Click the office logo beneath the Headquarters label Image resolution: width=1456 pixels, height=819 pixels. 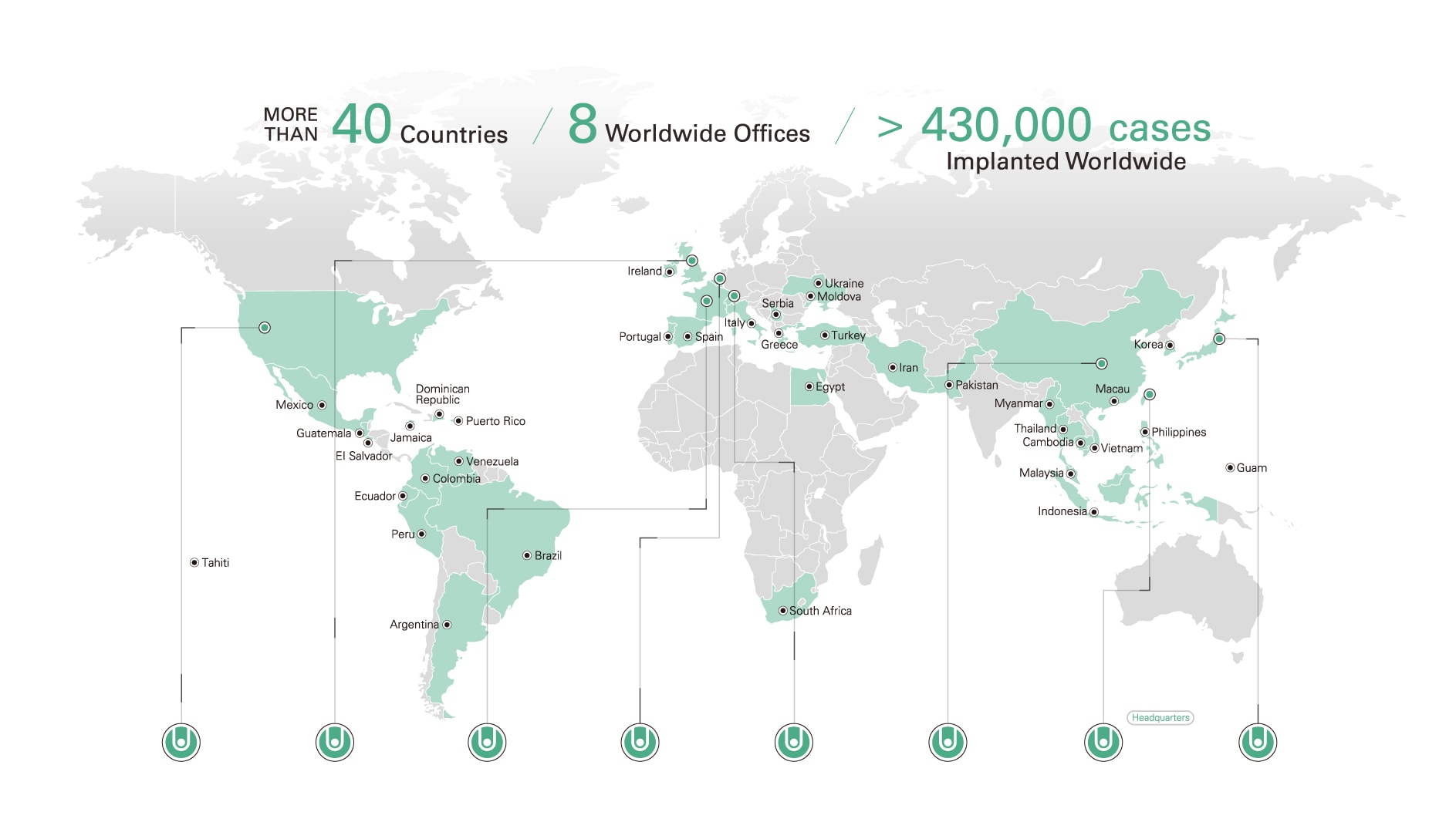1103,743
